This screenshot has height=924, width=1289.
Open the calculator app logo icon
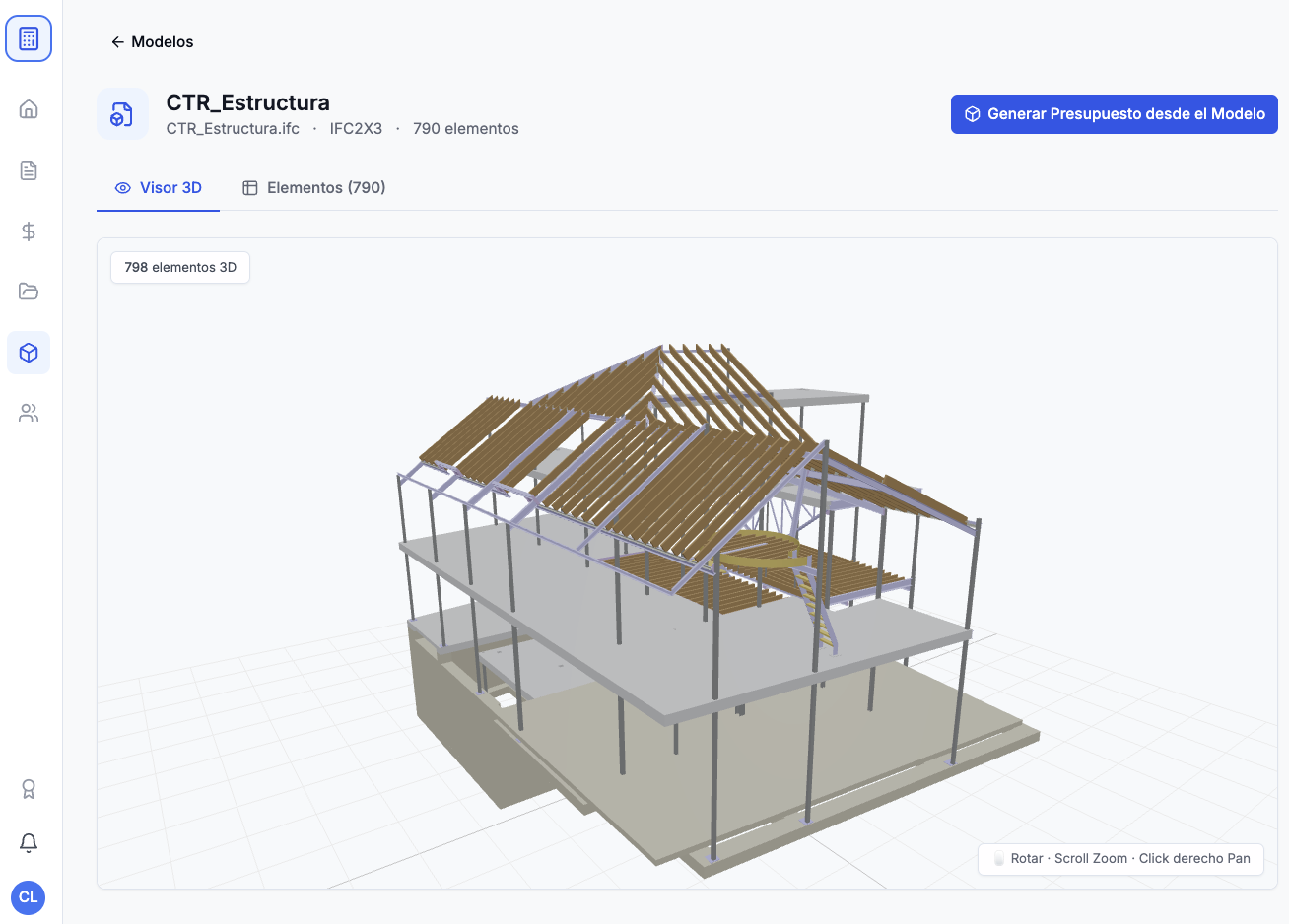pos(29,38)
